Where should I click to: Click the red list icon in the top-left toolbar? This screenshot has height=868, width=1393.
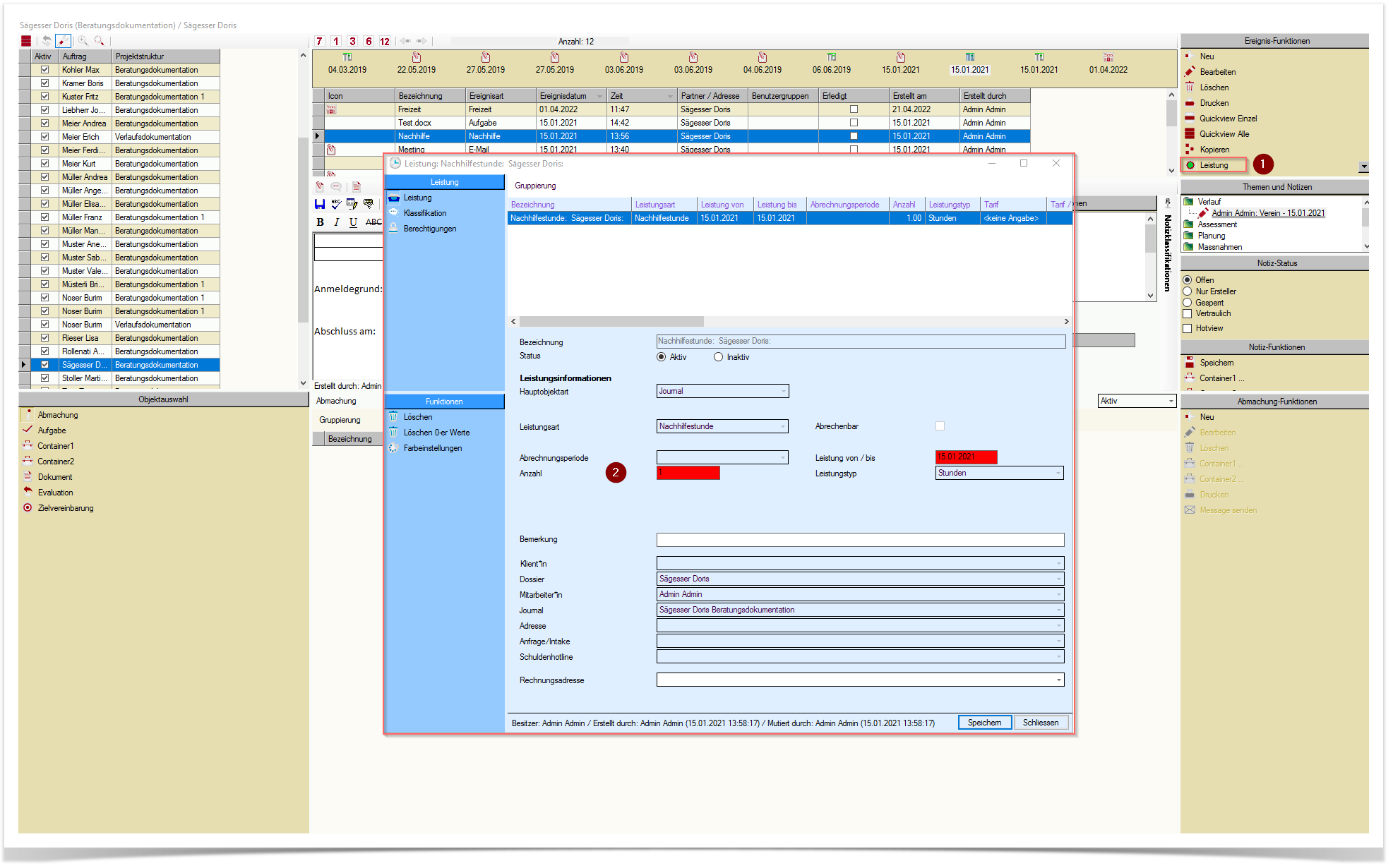(26, 41)
